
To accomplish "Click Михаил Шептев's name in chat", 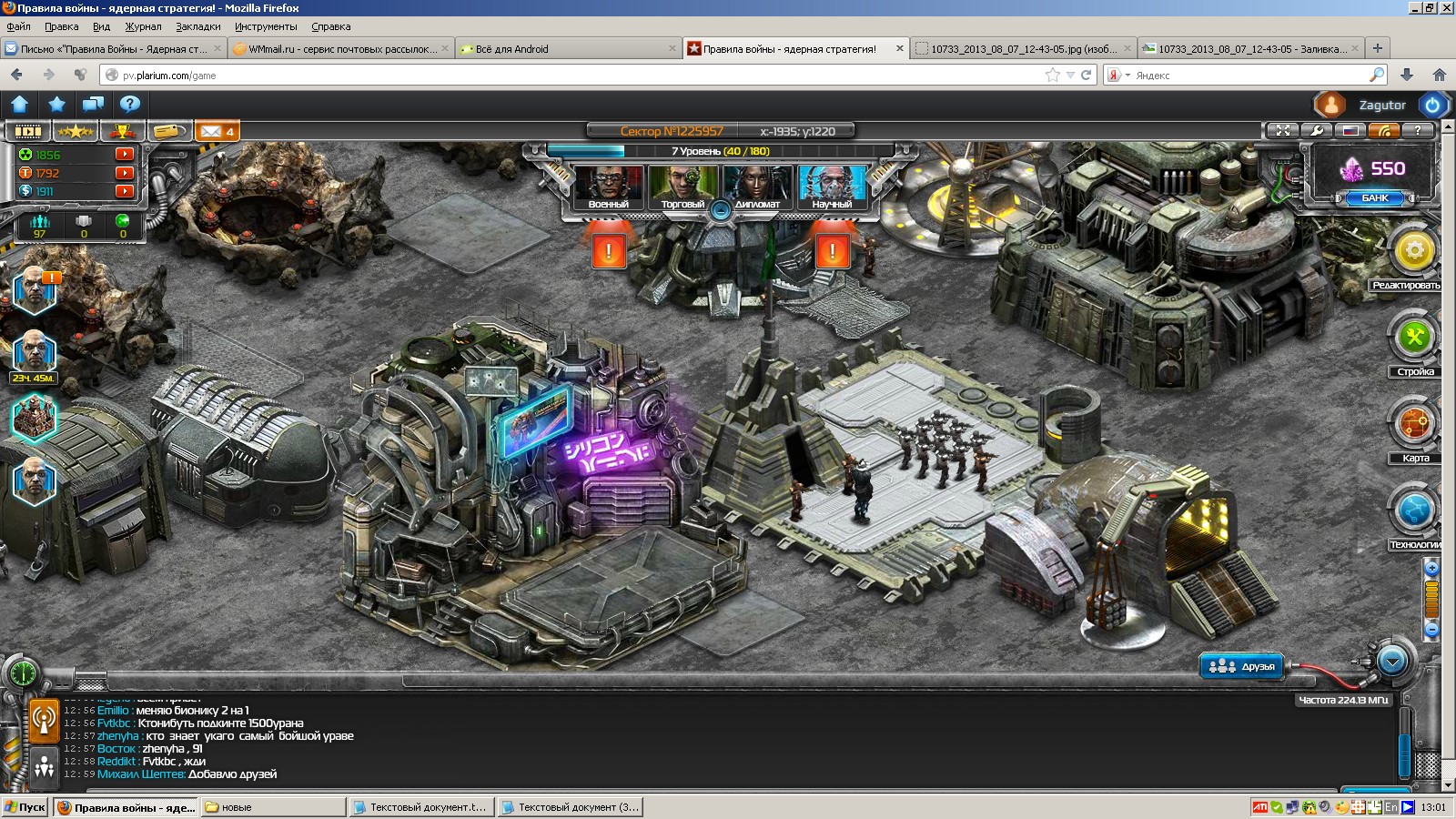I will pos(141,774).
